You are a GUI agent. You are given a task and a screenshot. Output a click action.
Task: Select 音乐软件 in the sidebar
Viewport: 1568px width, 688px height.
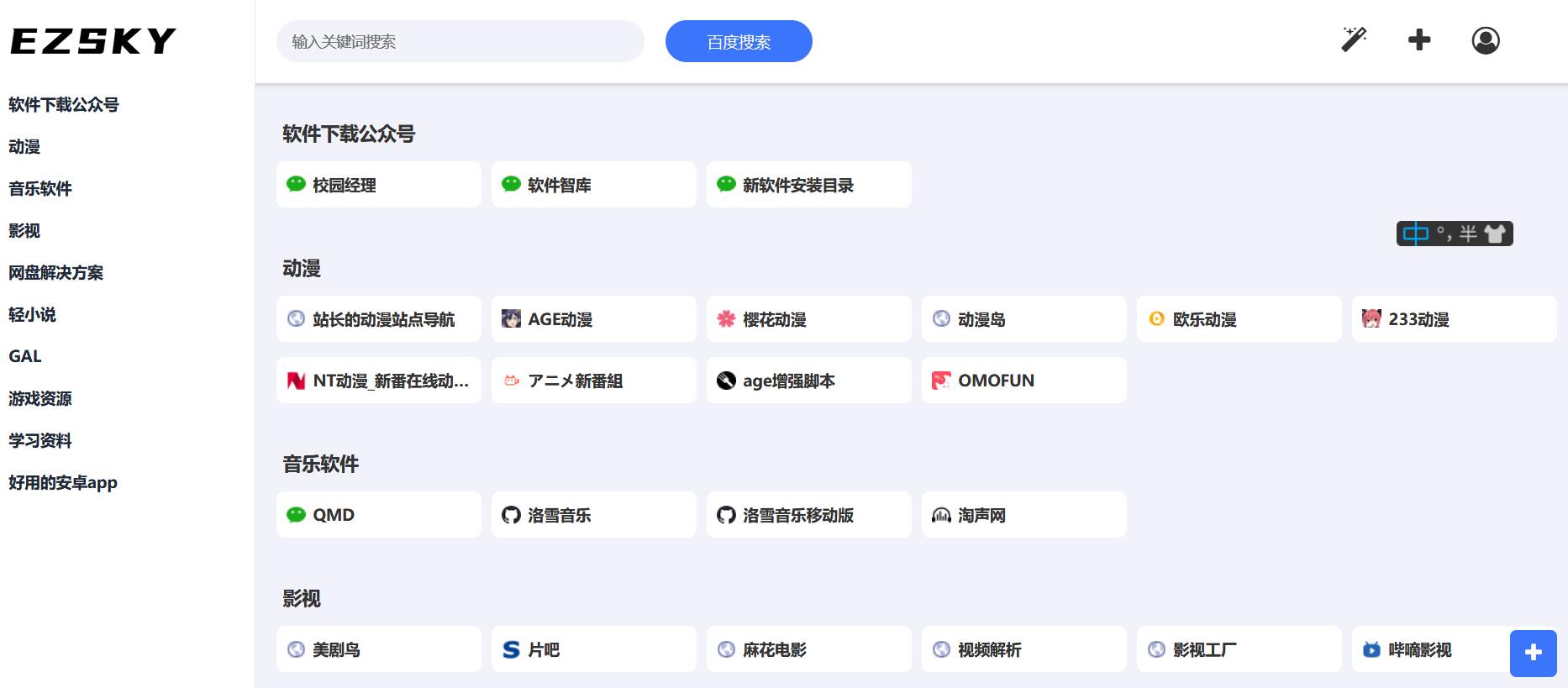point(40,189)
